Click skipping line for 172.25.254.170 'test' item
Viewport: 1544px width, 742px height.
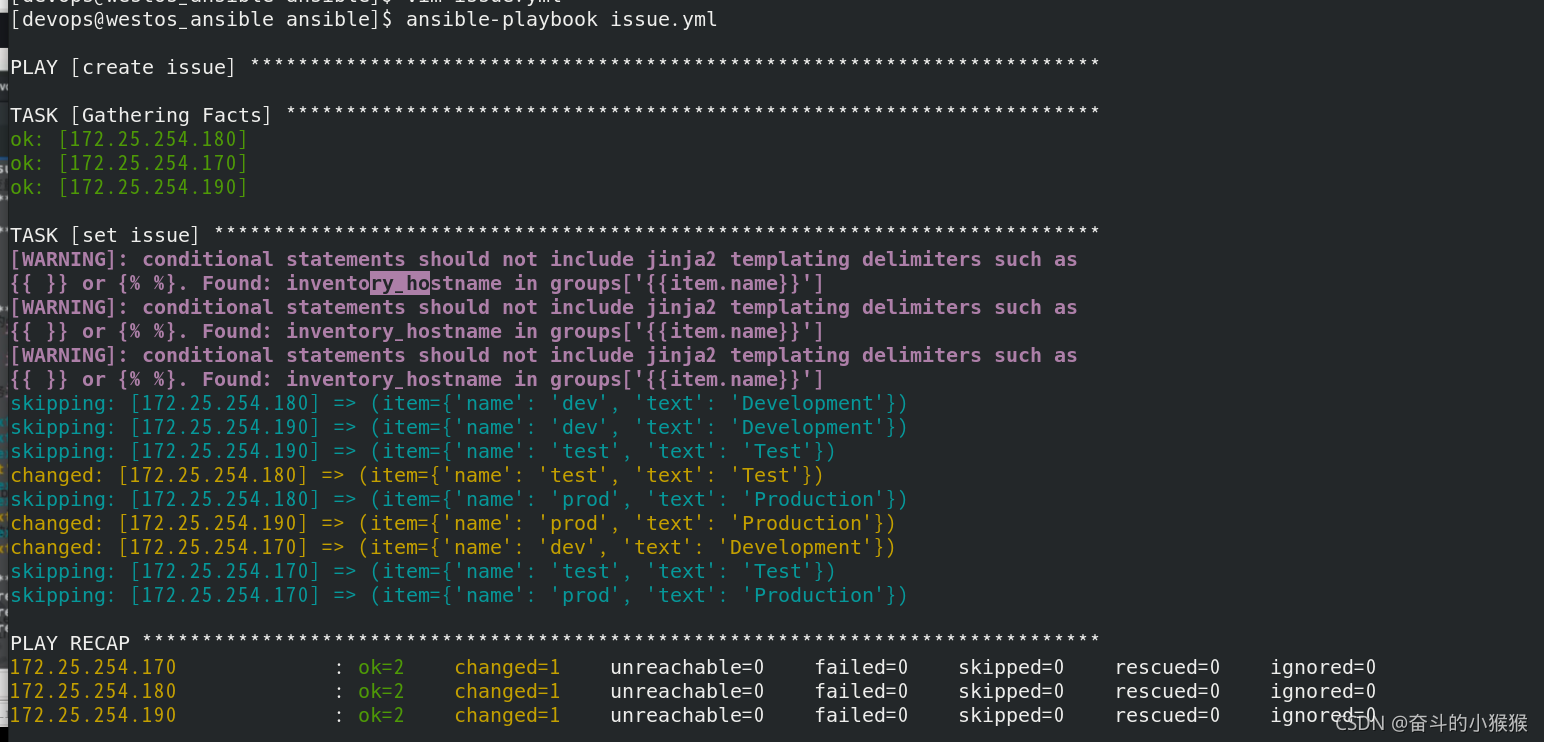click(x=423, y=572)
